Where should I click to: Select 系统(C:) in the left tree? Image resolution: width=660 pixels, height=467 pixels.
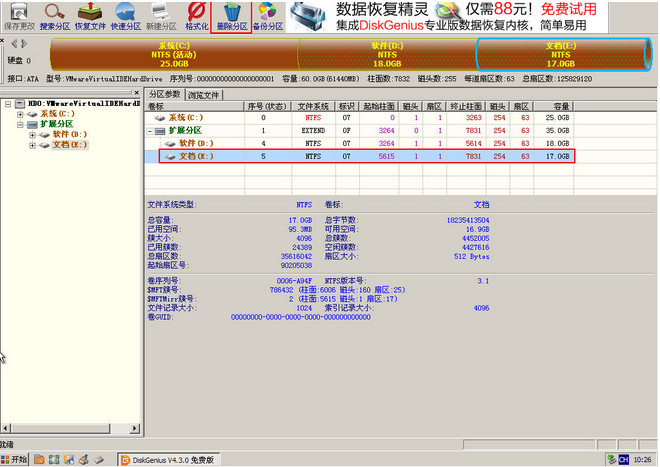pos(57,114)
